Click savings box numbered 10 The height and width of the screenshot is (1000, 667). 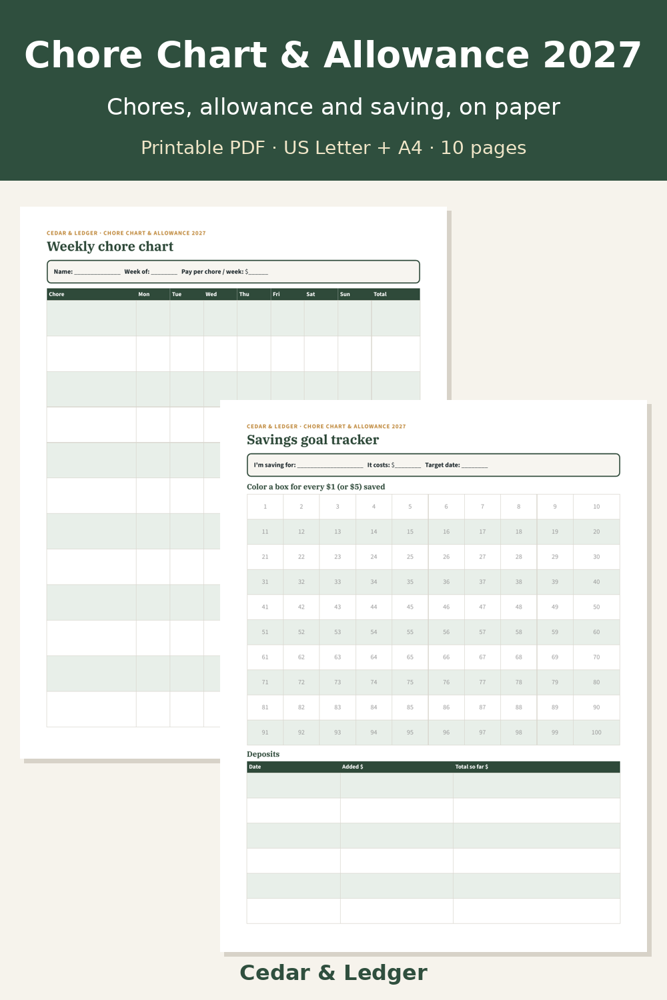coord(596,506)
